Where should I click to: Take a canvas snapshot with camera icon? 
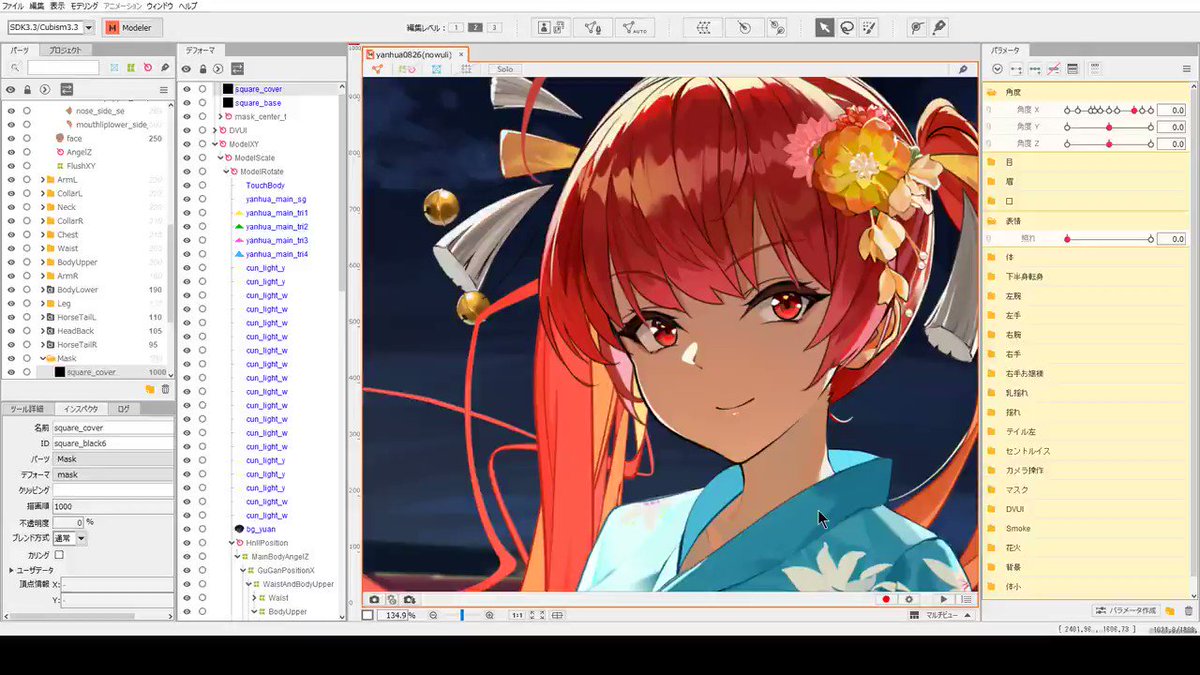[x=374, y=599]
